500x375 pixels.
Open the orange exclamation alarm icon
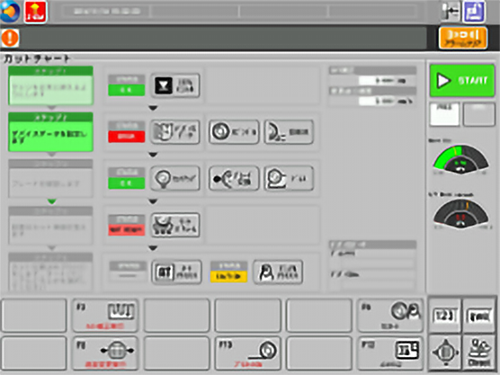[10, 38]
